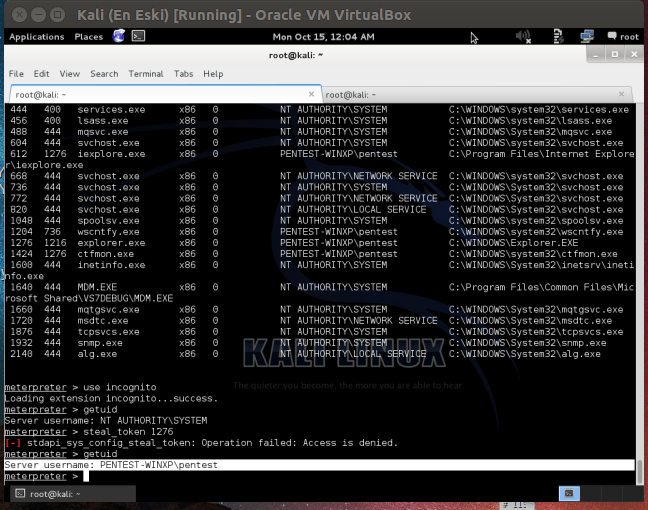Click the MDM.EXE process name

coord(97,287)
